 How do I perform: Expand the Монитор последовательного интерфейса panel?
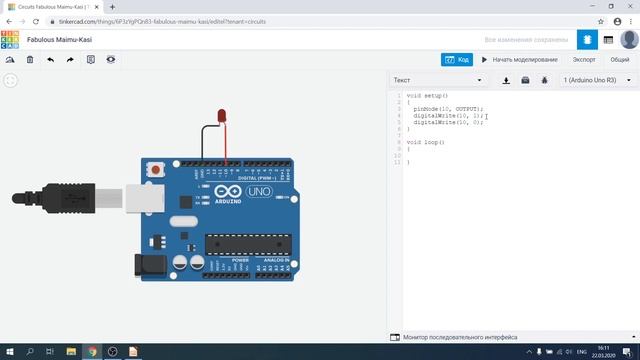(x=513, y=337)
